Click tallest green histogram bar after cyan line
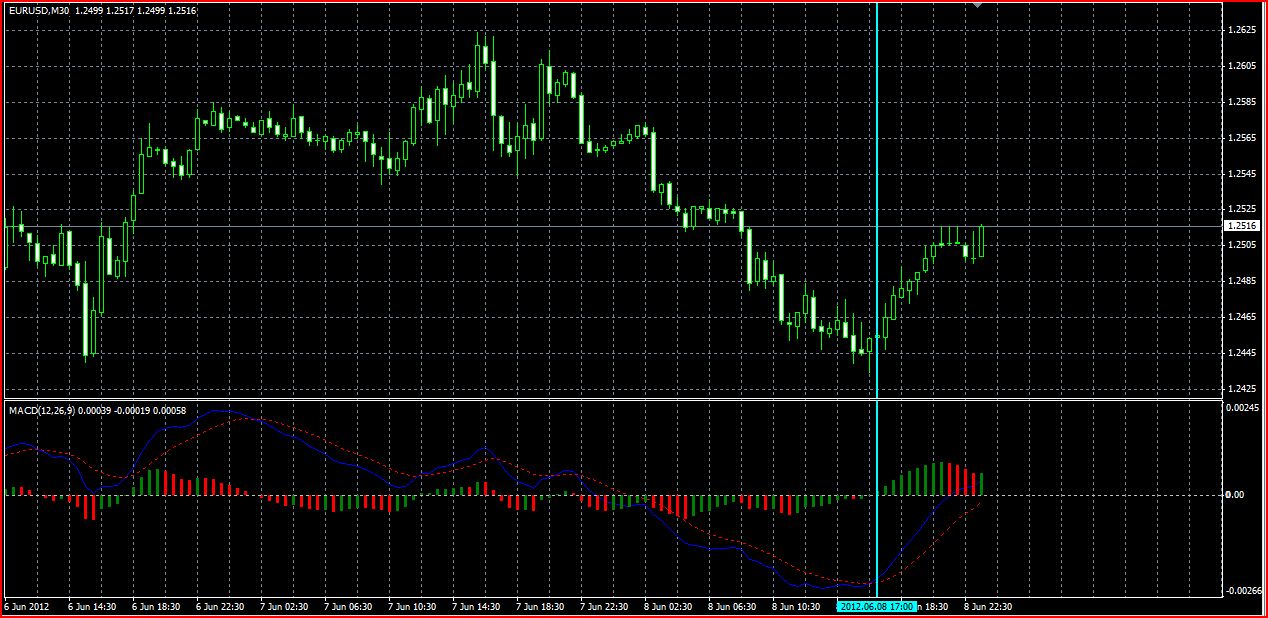This screenshot has width=1268, height=618. click(940, 479)
